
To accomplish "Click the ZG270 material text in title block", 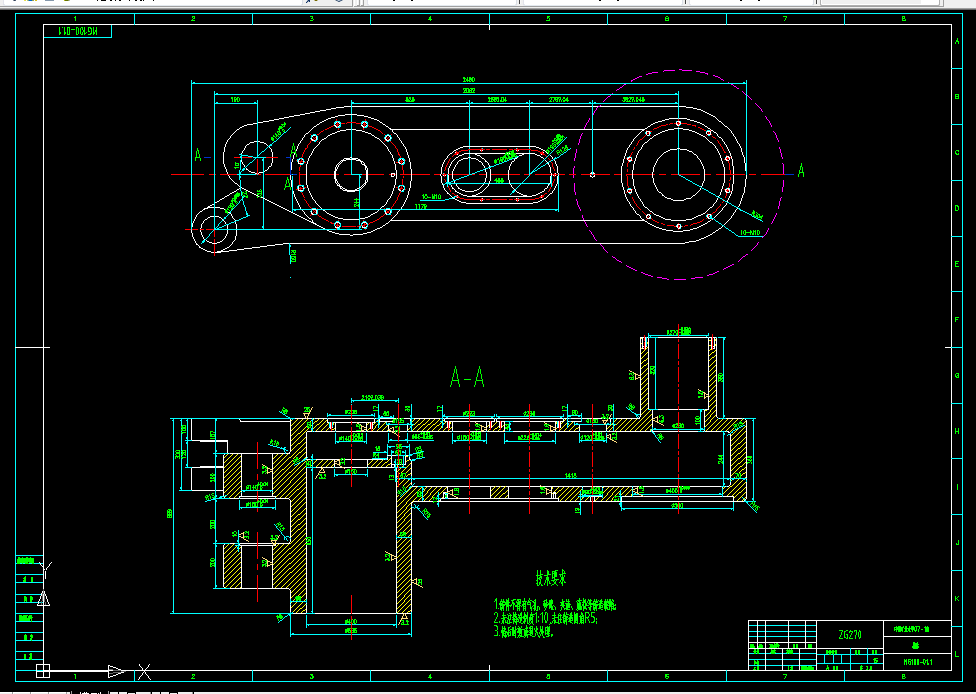I will coord(850,635).
